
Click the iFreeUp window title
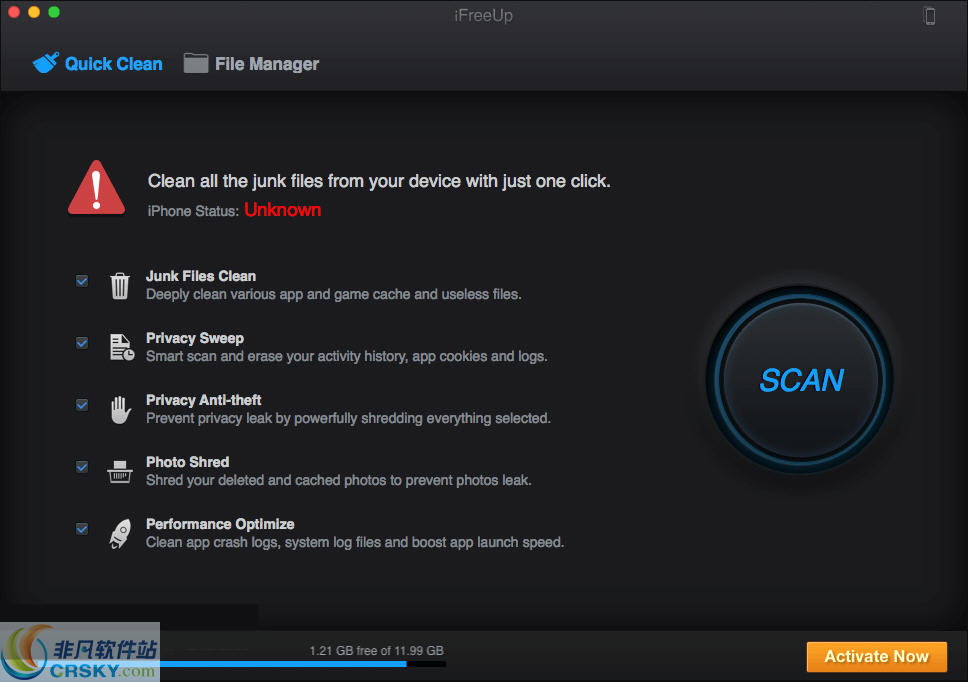[x=483, y=15]
